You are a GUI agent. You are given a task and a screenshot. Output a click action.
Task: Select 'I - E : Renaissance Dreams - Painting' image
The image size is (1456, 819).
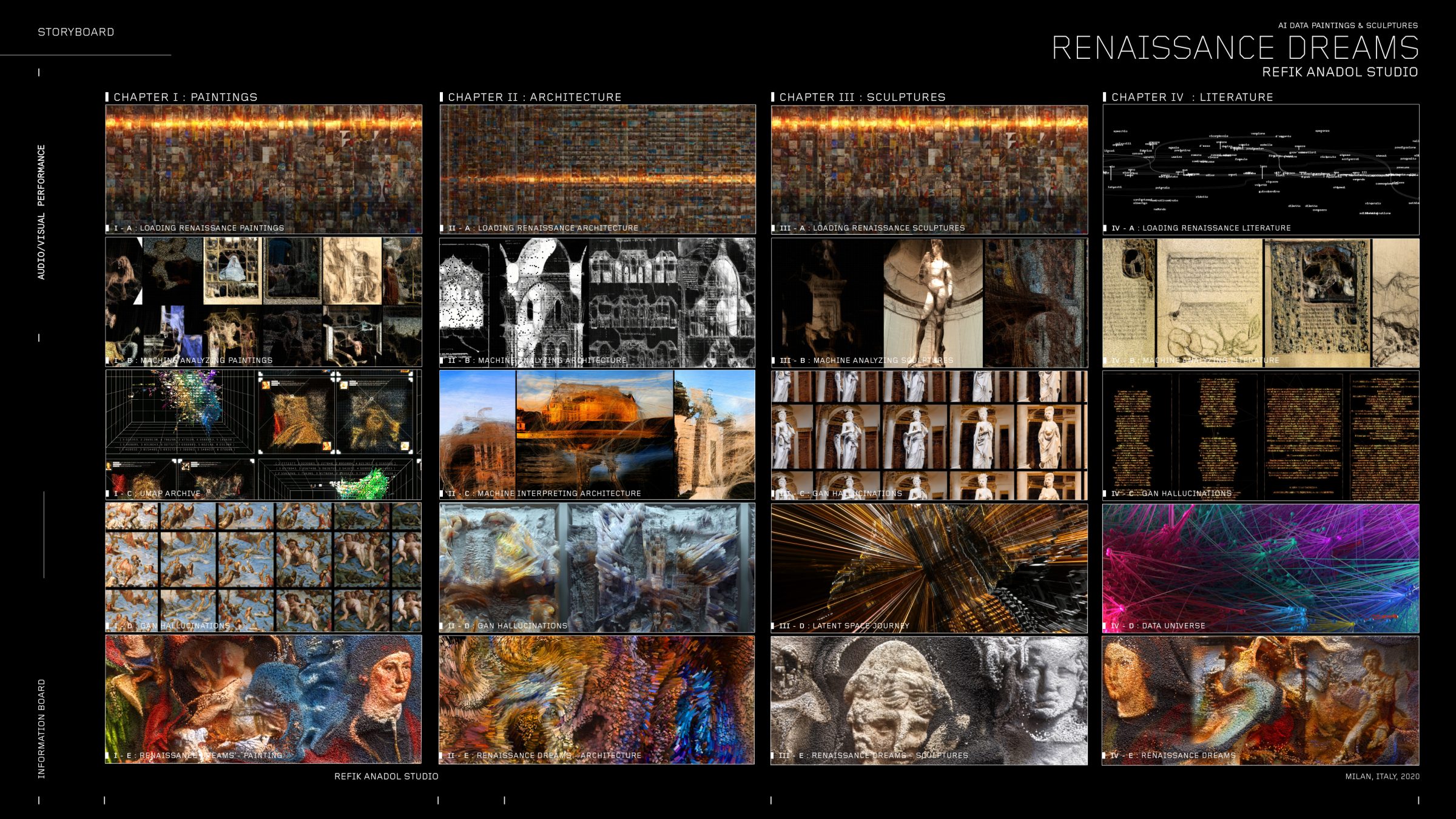[264, 699]
